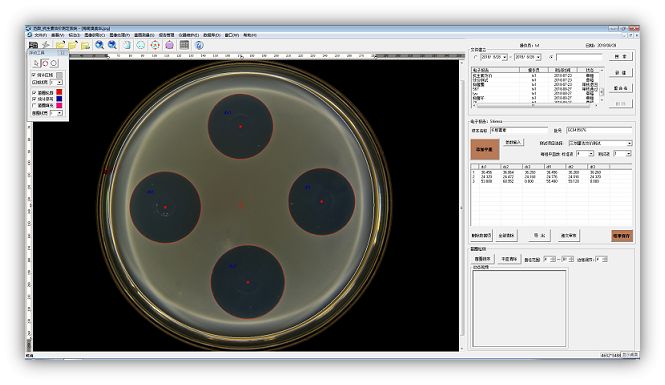Click the purple round toolbar icon
This screenshot has width=665, height=385.
169,45
